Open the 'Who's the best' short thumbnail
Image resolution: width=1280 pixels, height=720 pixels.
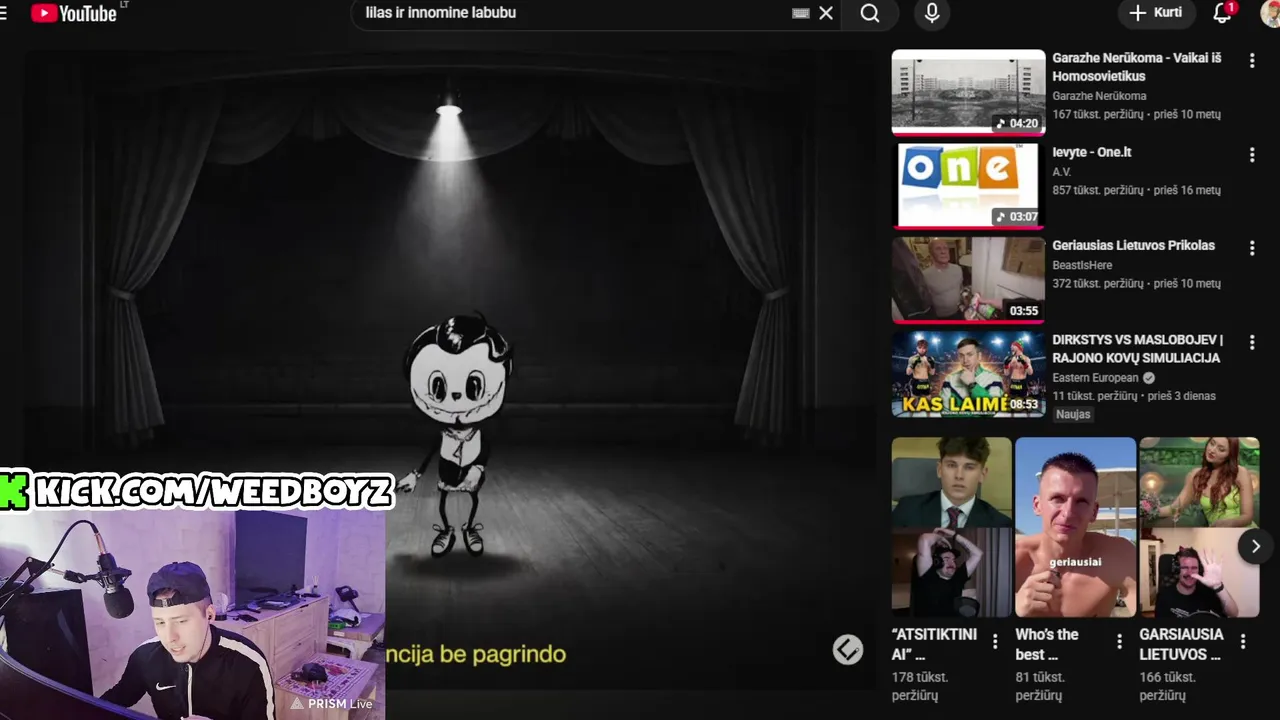coord(1075,527)
